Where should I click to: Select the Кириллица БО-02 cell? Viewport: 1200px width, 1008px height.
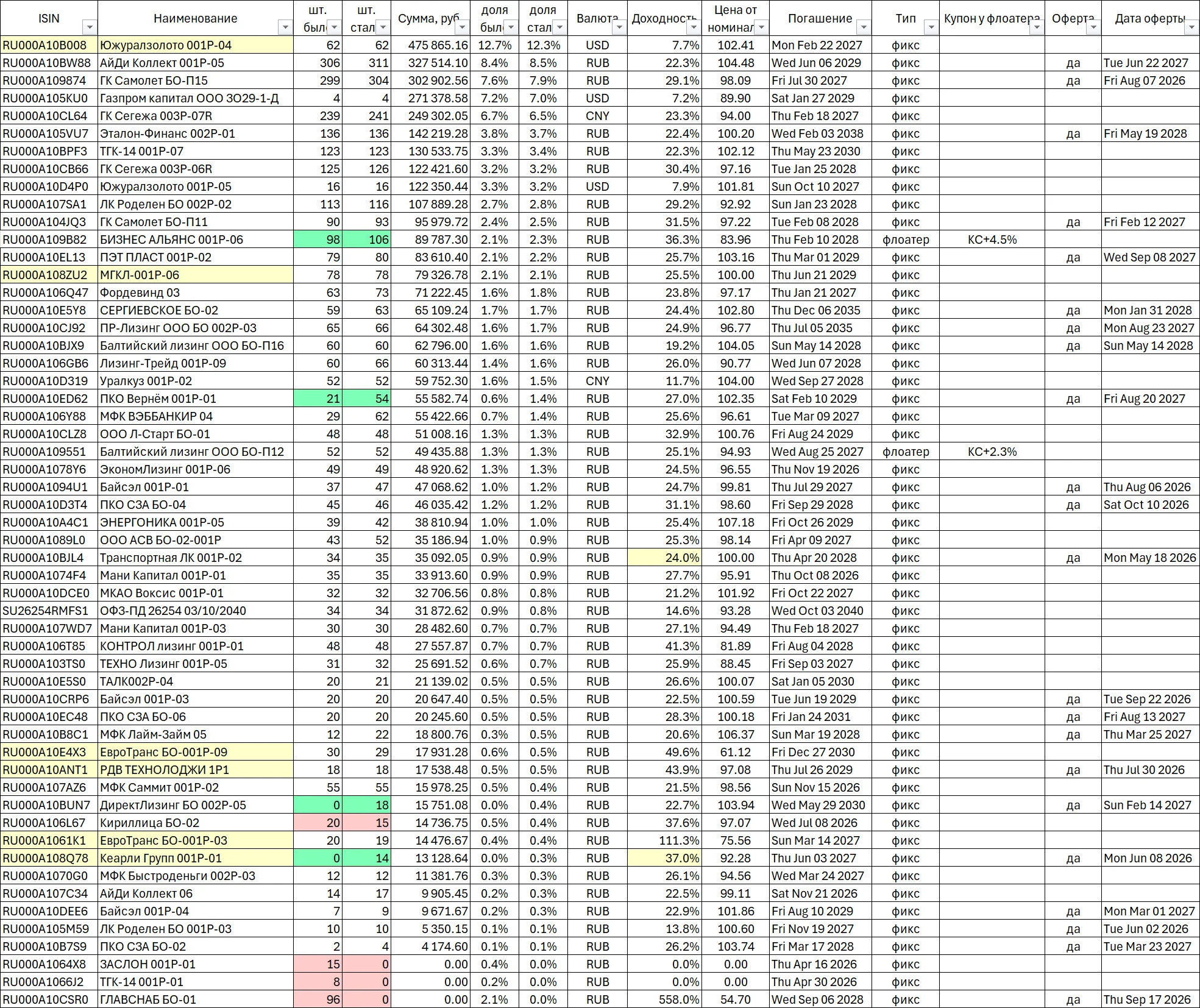[196, 823]
